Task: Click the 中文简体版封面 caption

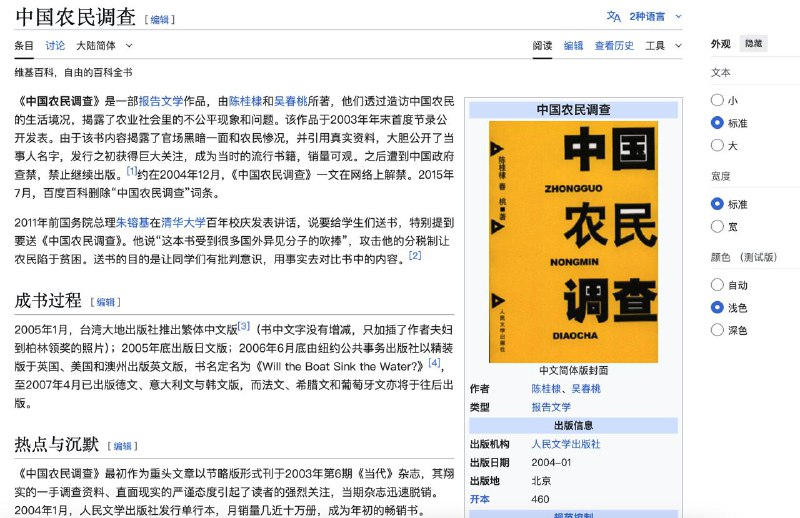Action: pos(573,371)
